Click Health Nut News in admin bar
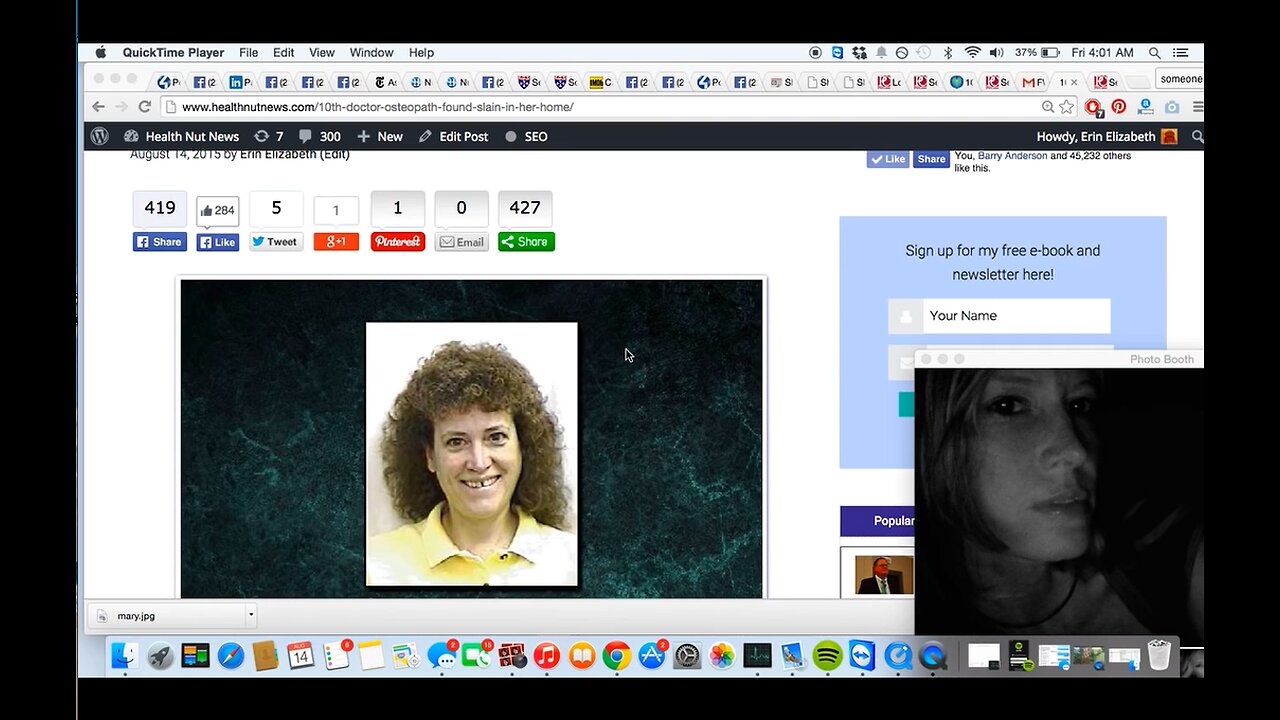Image resolution: width=1280 pixels, height=720 pixels. (x=181, y=136)
